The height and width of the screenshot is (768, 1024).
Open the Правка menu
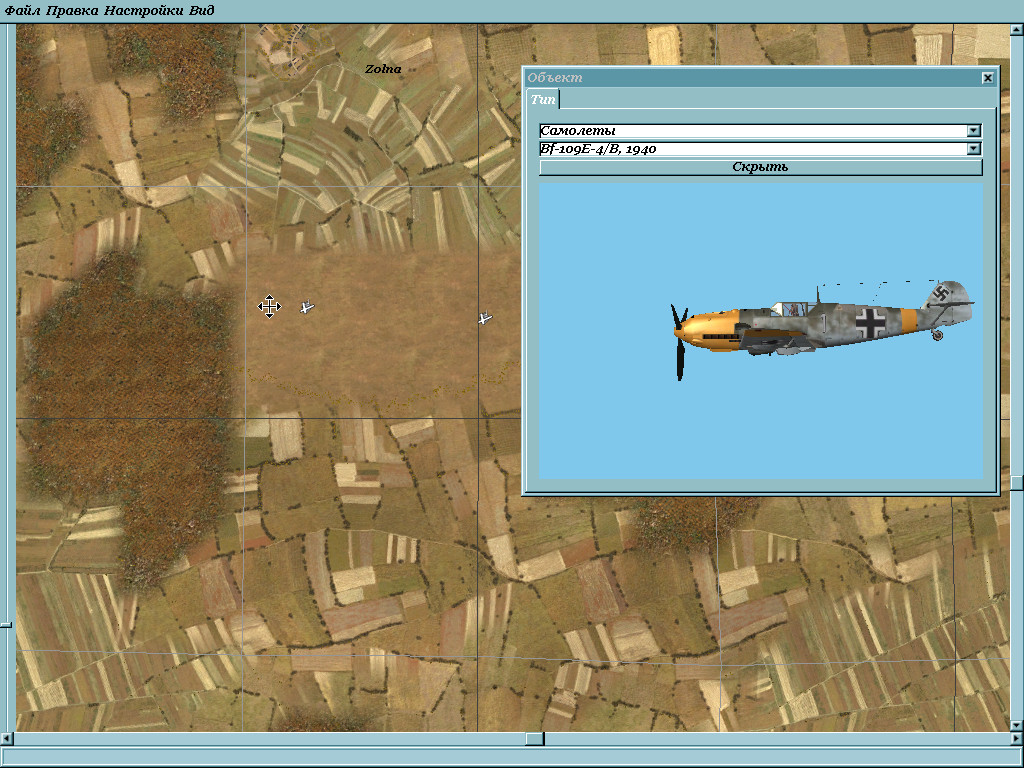[x=72, y=10]
